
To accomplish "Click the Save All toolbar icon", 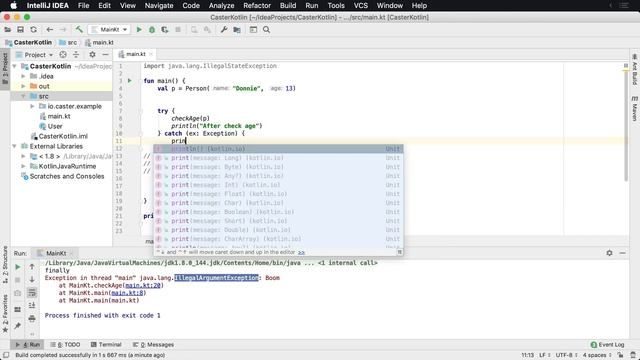I will click(20, 30).
